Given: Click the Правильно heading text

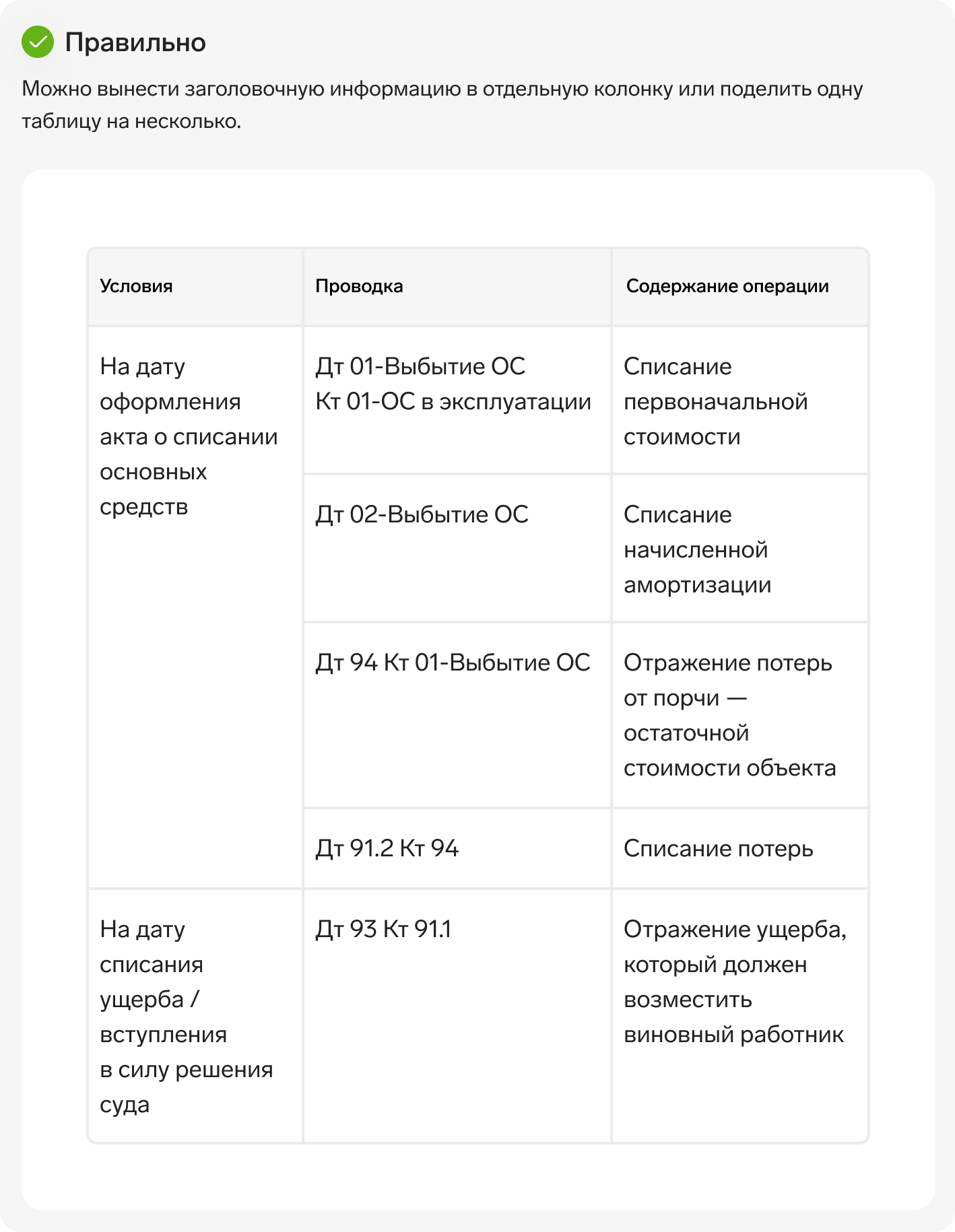Looking at the screenshot, I should coord(135,42).
